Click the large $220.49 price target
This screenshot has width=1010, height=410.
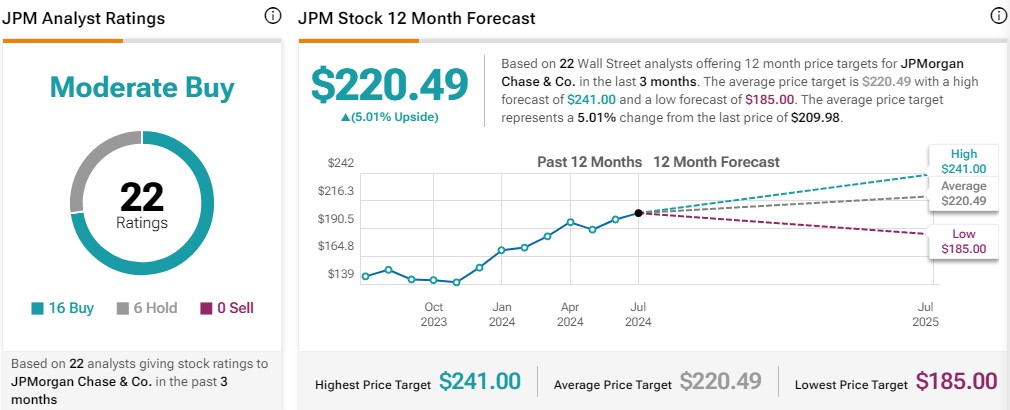click(x=389, y=84)
